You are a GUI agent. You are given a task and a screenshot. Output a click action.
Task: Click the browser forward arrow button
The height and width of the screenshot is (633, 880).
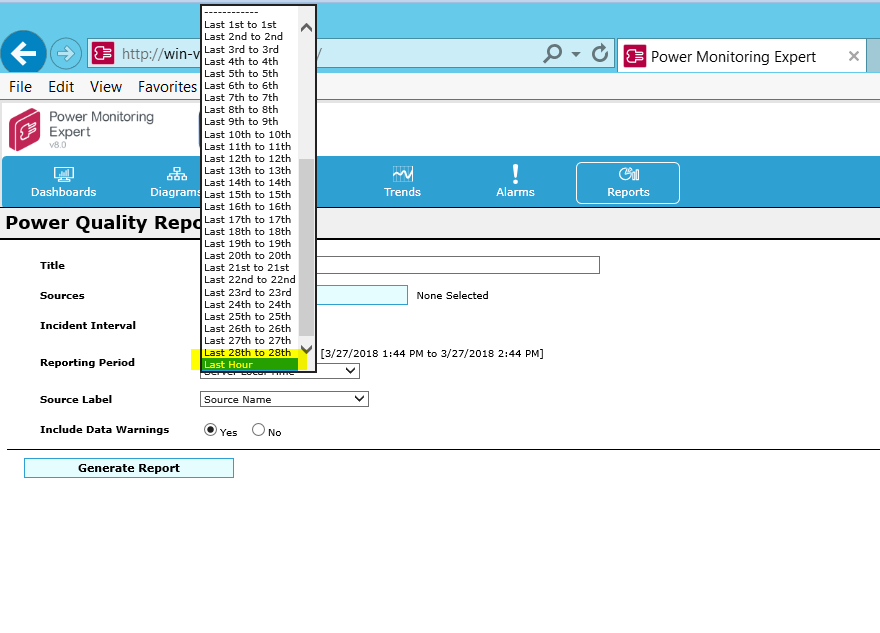(66, 54)
